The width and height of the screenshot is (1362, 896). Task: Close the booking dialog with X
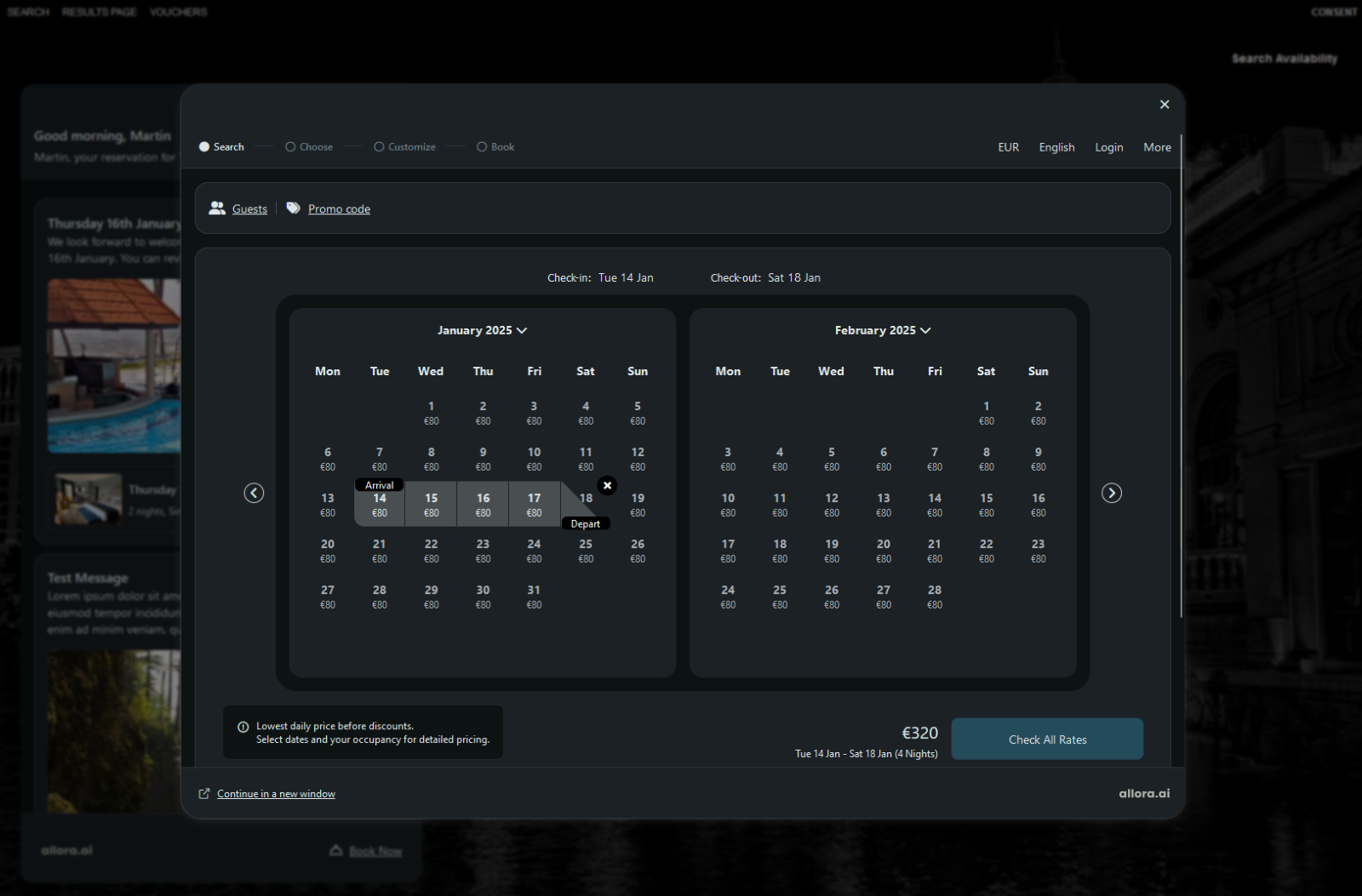click(1165, 105)
